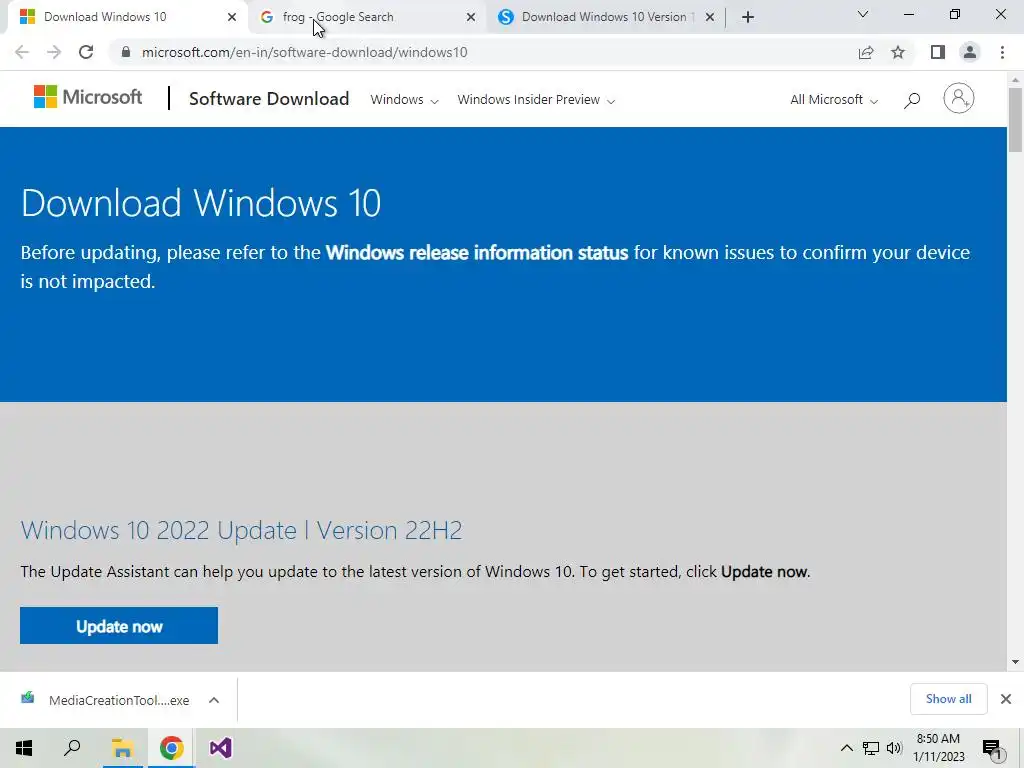The image size is (1024, 768).
Task: Open the Chrome side panel
Action: coord(938,52)
